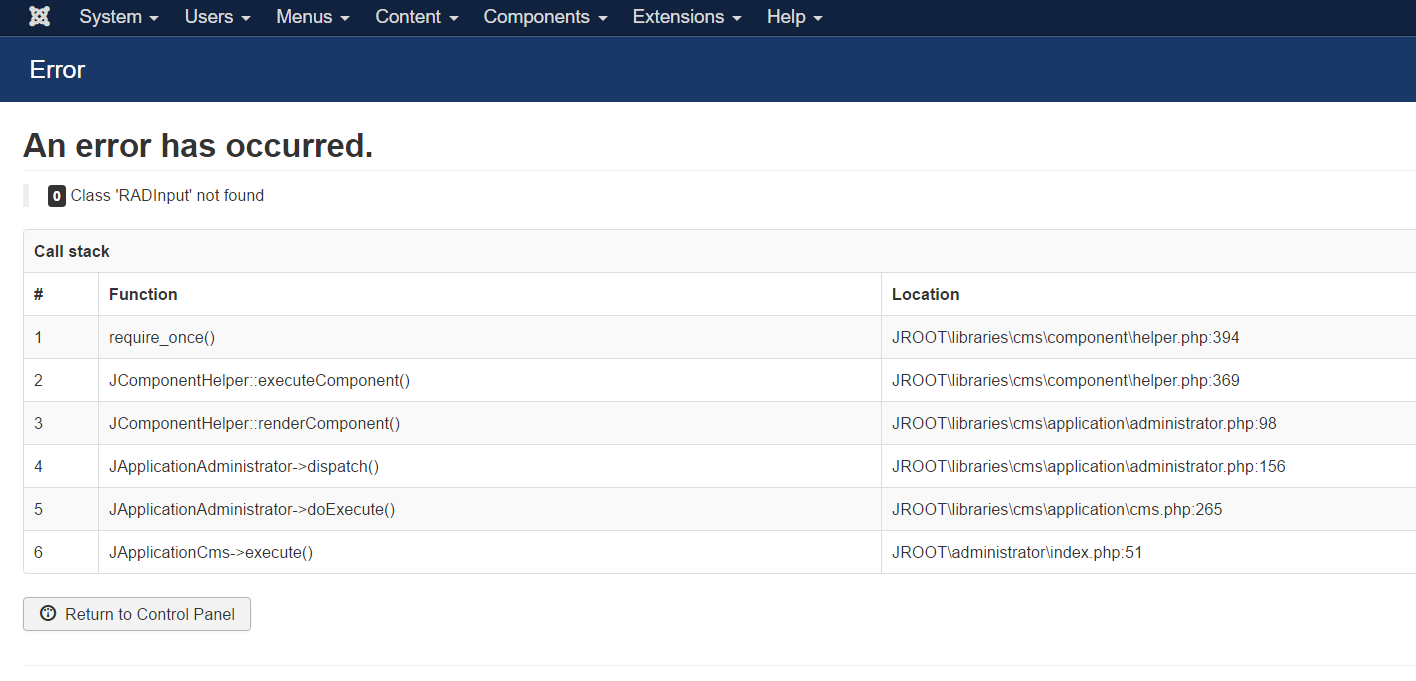Select the require_once() function cell

(162, 337)
